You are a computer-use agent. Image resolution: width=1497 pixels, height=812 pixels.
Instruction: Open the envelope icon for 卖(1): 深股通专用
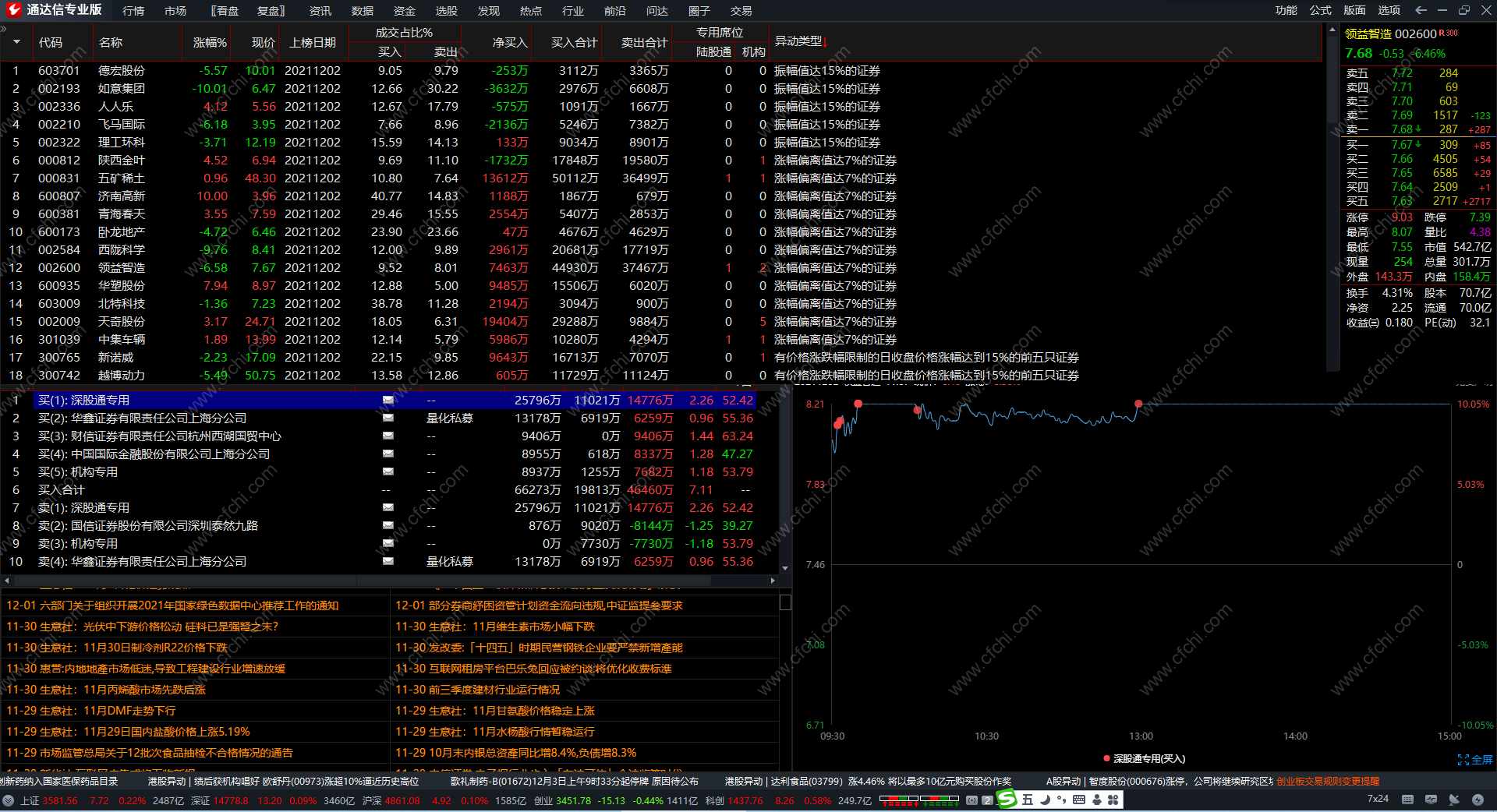(388, 507)
